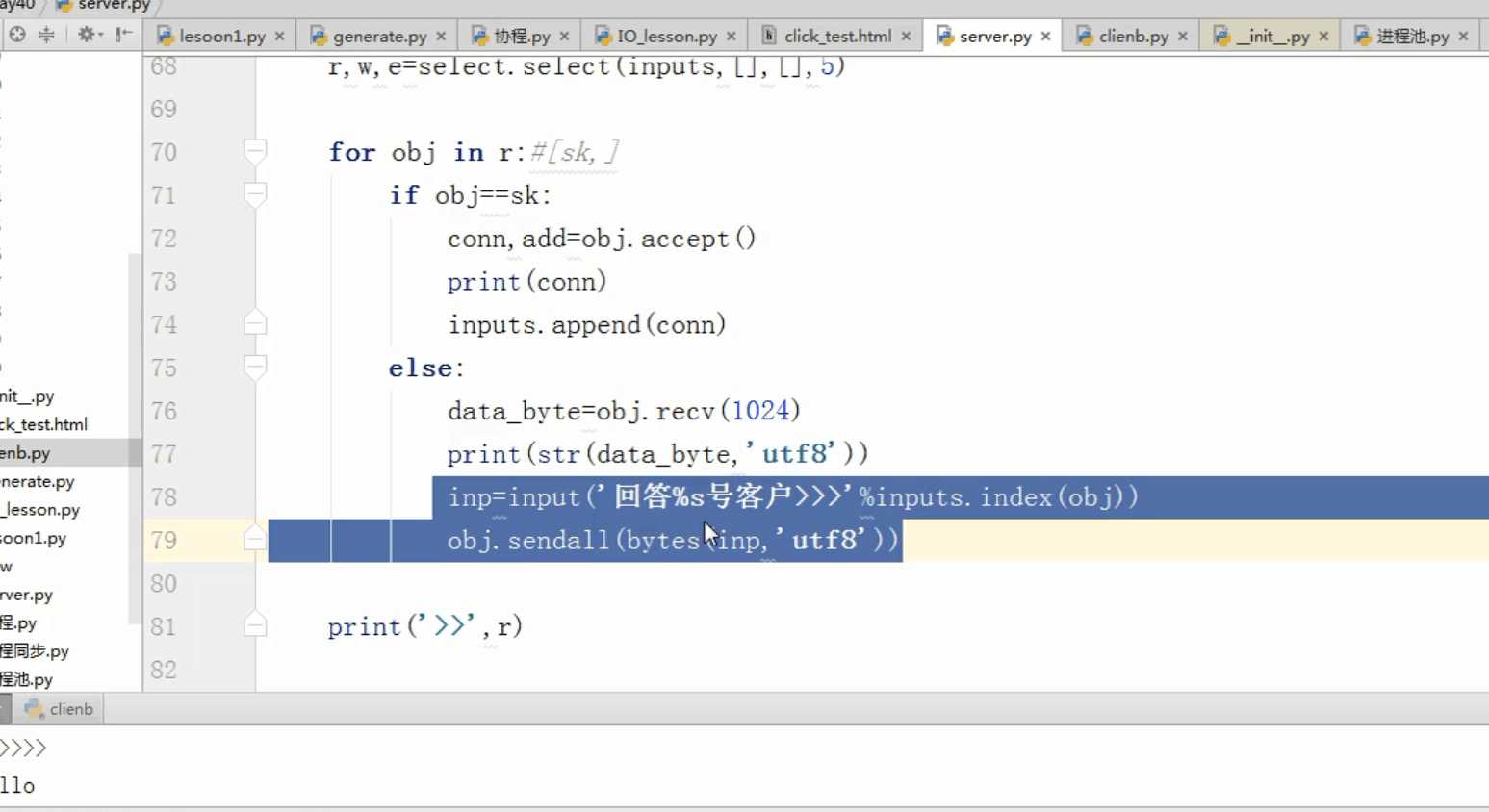The height and width of the screenshot is (812, 1489).
Task: Click line number 72 in gutter
Action: pyautogui.click(x=164, y=239)
